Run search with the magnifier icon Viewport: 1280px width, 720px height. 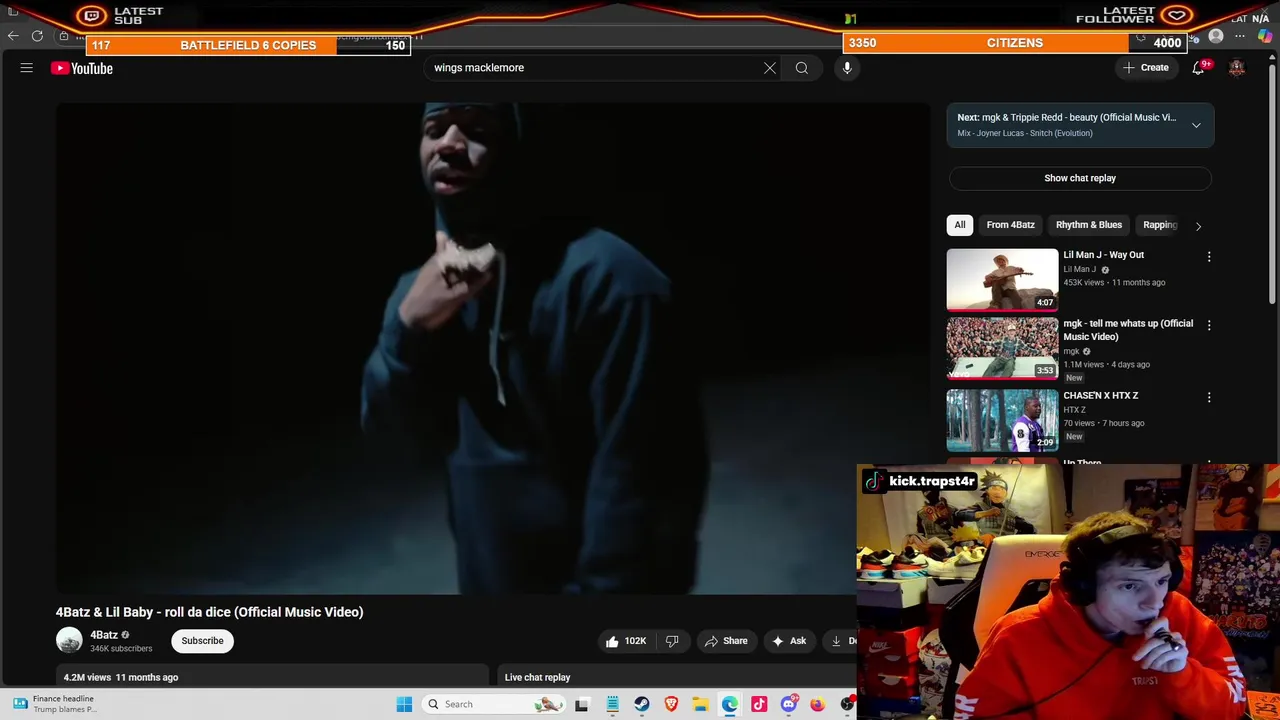(802, 68)
